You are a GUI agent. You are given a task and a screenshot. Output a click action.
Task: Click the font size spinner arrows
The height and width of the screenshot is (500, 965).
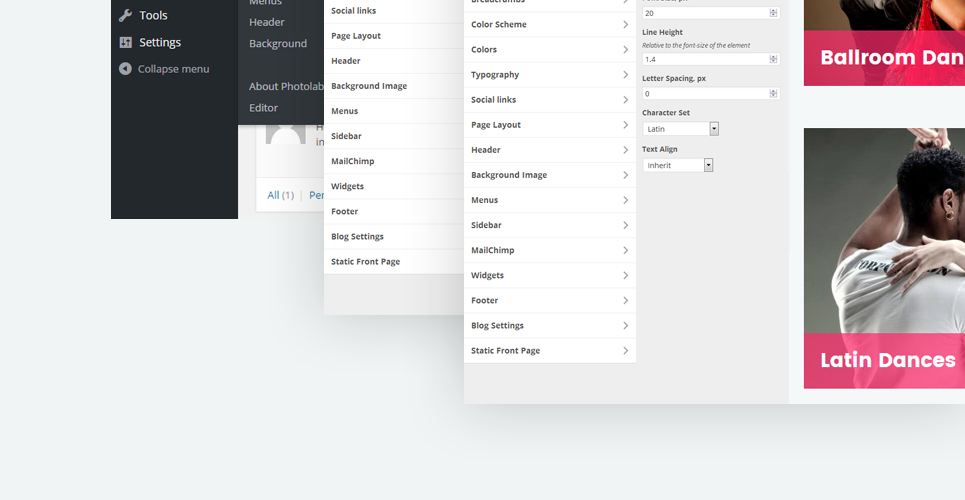click(x=774, y=13)
